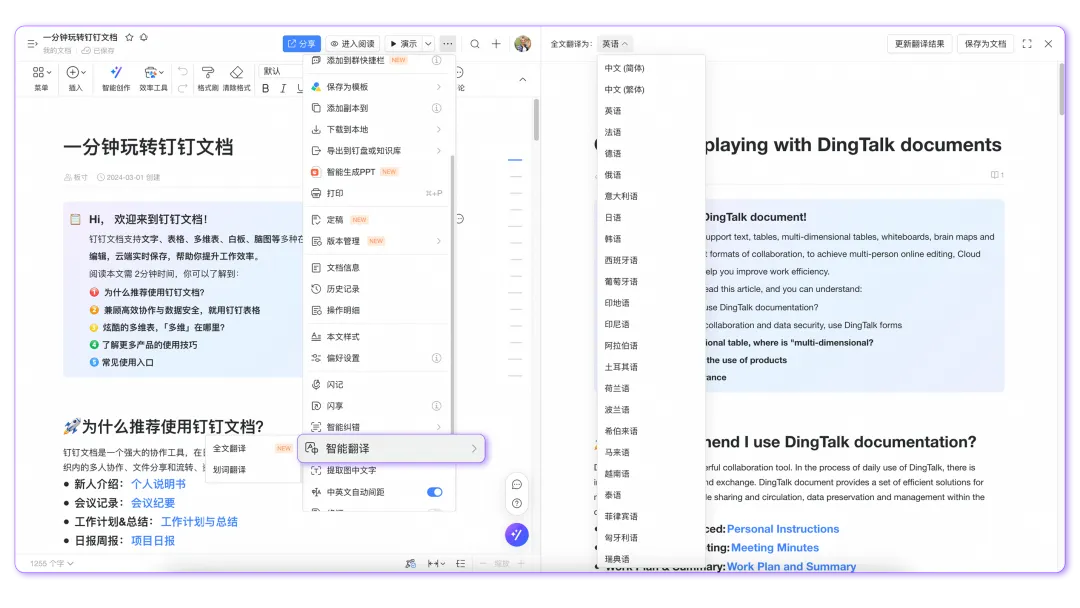The height and width of the screenshot is (608, 1080).
Task: Select the 格式刷 format painter
Action: coord(207,78)
